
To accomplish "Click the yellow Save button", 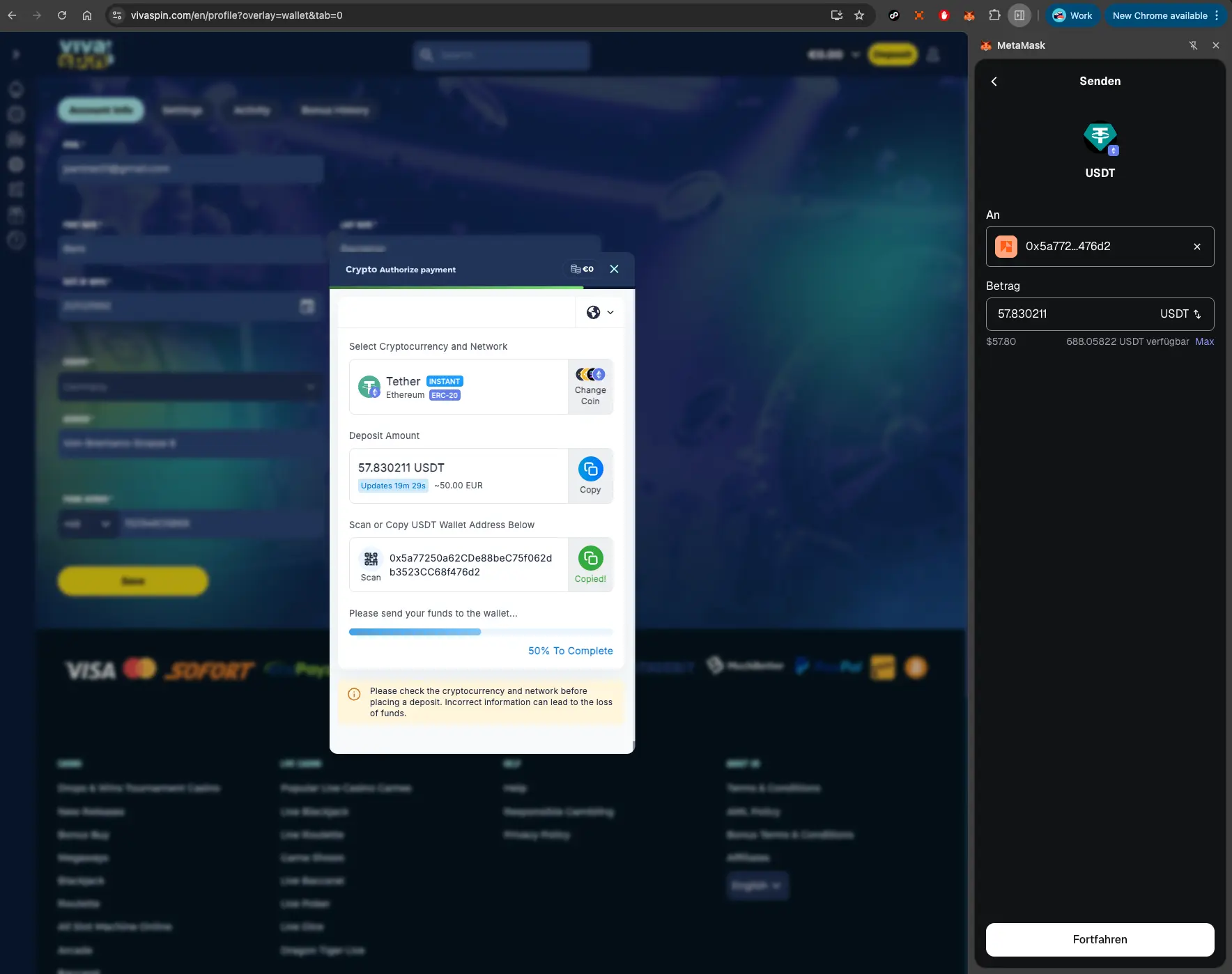I will point(133,581).
